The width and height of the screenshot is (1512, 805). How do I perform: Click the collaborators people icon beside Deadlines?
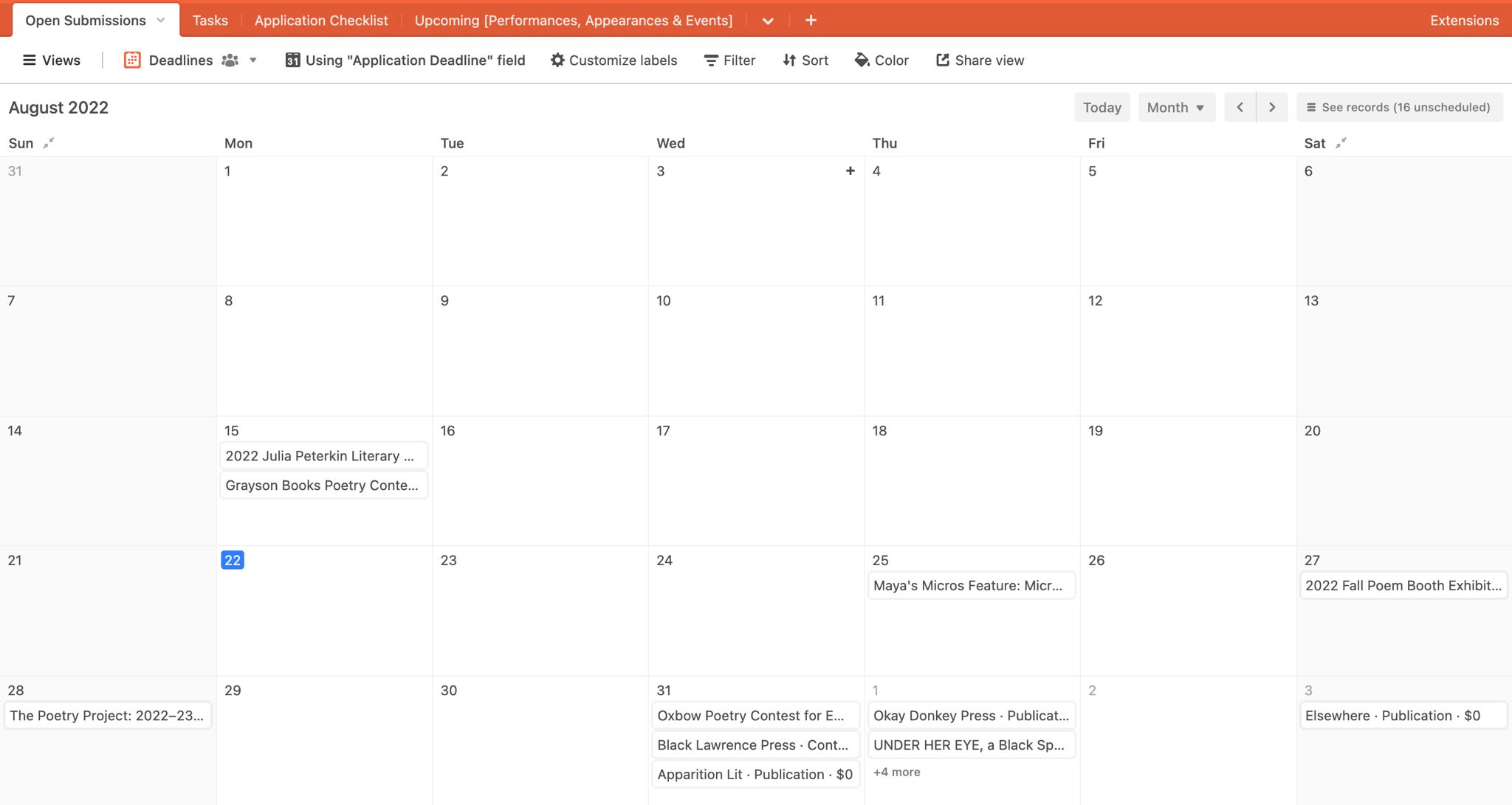[x=230, y=61]
